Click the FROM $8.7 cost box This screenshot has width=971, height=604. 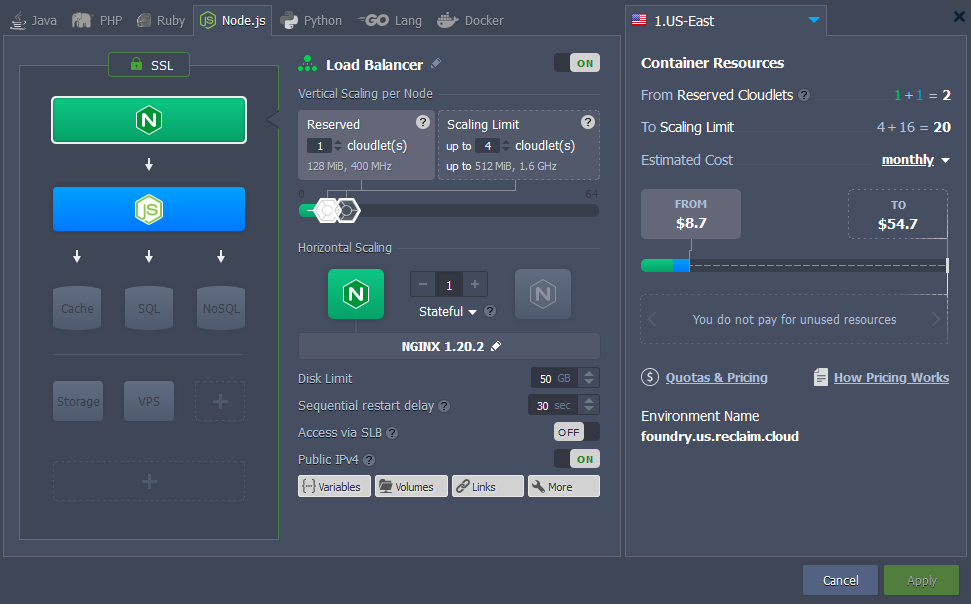tap(691, 214)
